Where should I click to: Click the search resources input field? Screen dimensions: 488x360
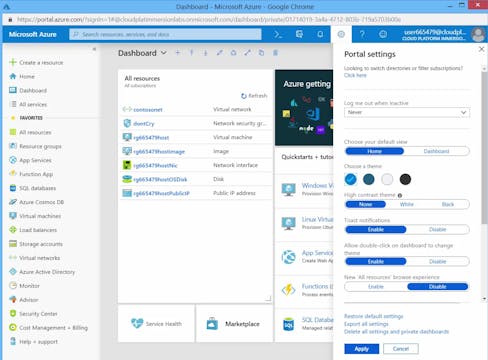pyautogui.click(x=165, y=34)
